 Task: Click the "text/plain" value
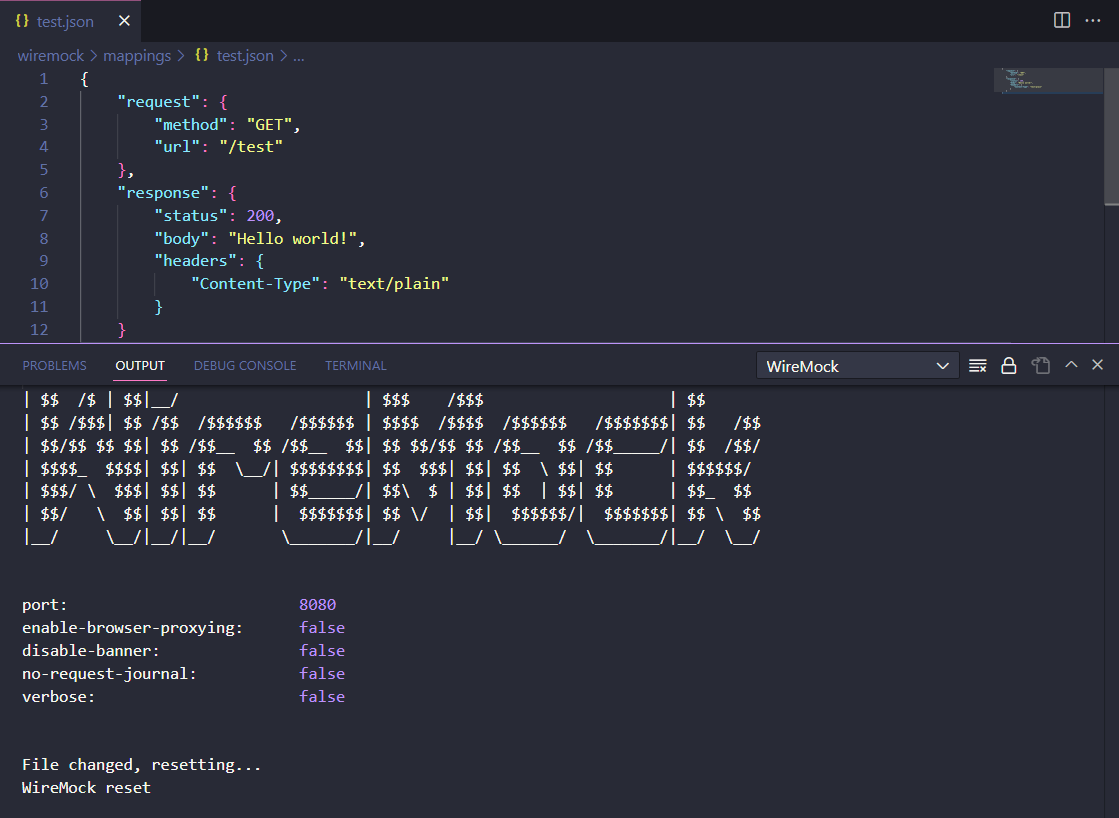point(394,284)
